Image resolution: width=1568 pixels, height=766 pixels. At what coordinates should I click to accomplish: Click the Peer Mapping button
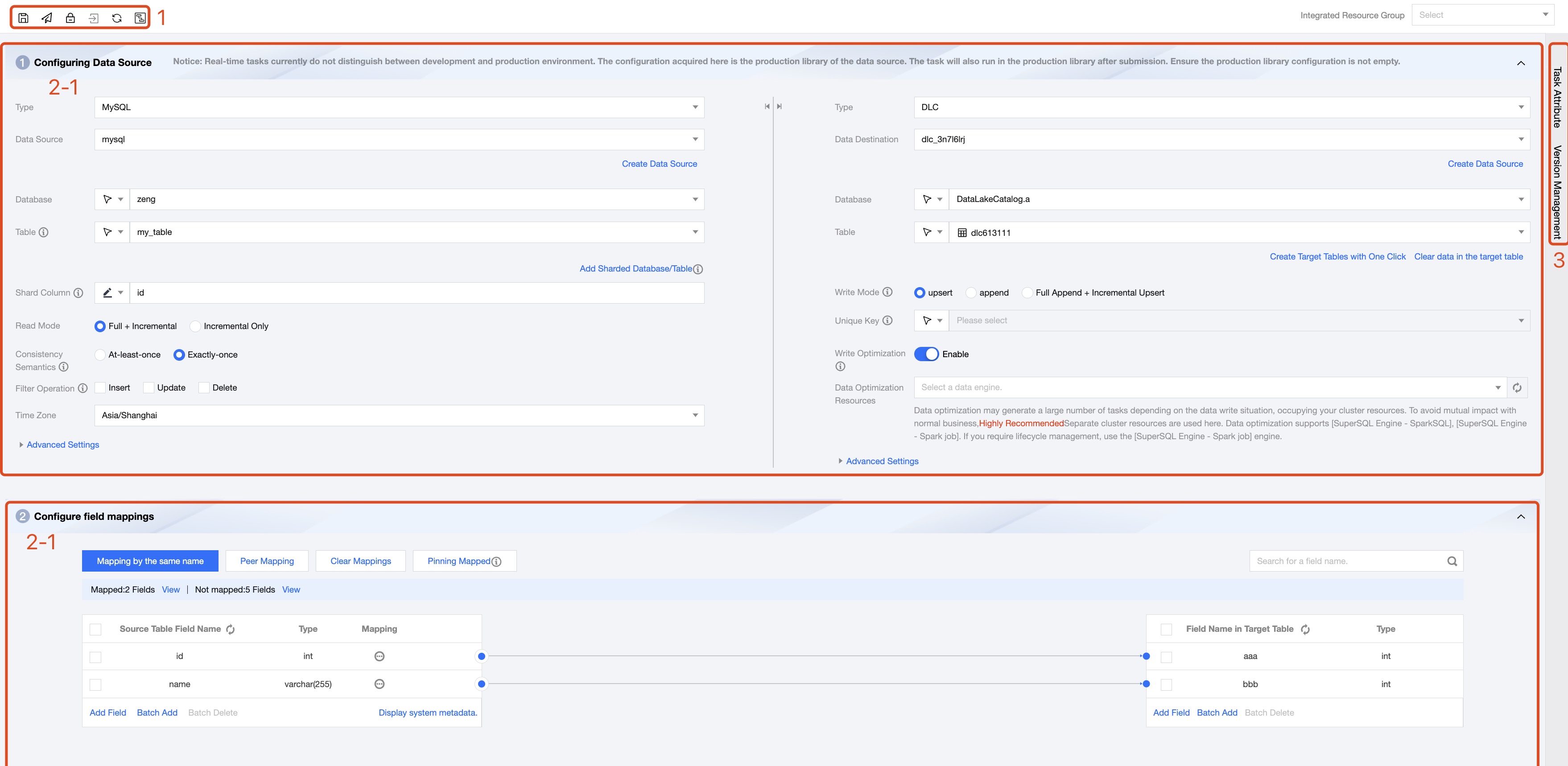[x=267, y=561]
